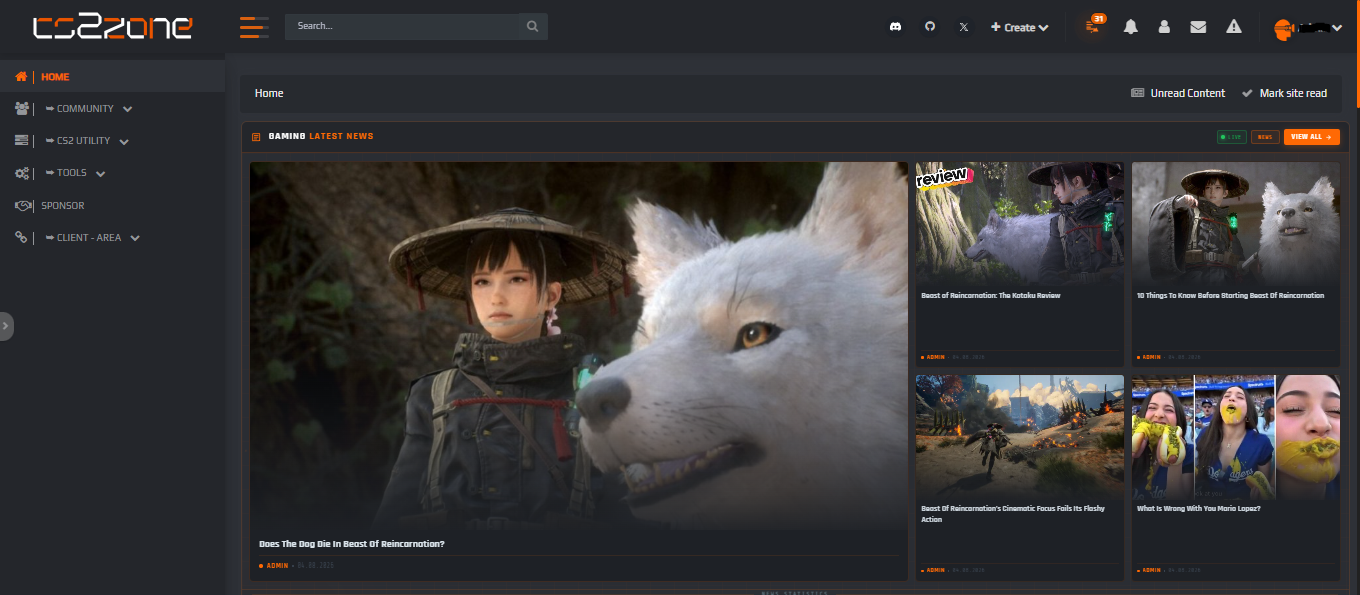1360x595 pixels.
Task: Click the Home house icon in sidebar
Action: point(21,76)
